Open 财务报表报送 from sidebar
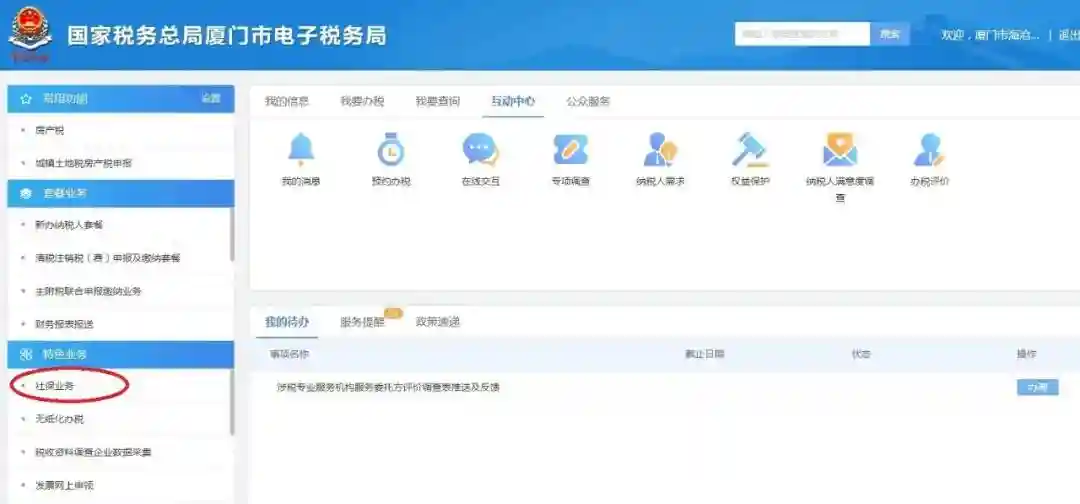Viewport: 1080px width, 504px height. (x=64, y=324)
